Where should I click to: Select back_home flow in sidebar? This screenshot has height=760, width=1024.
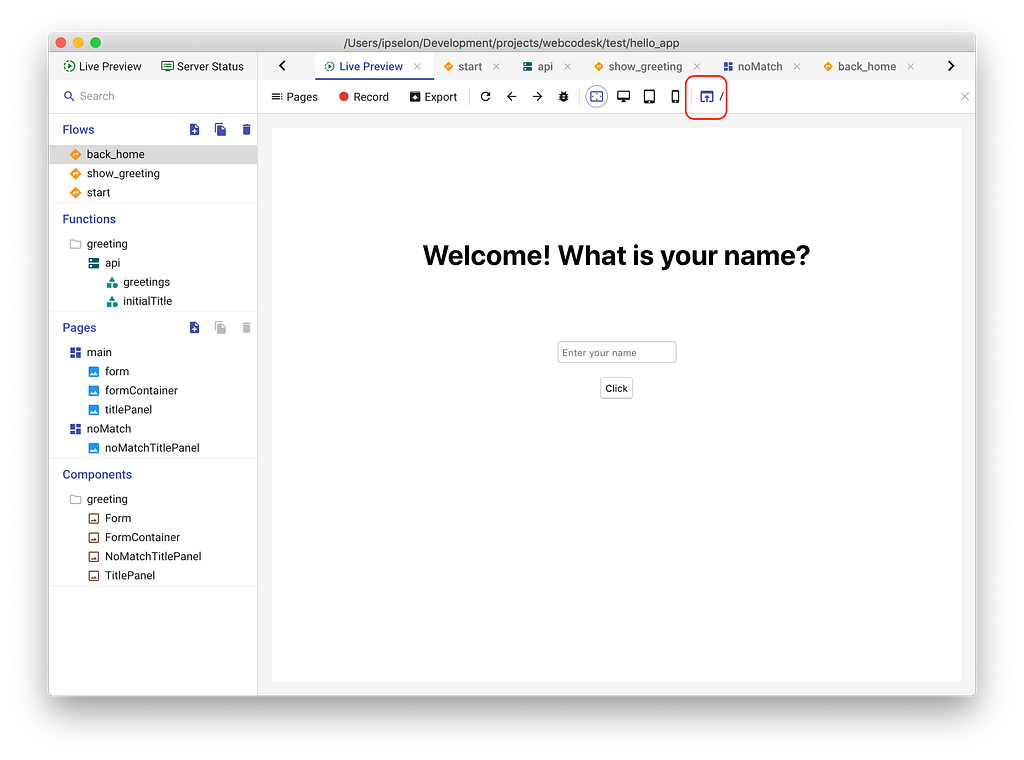pos(153,154)
